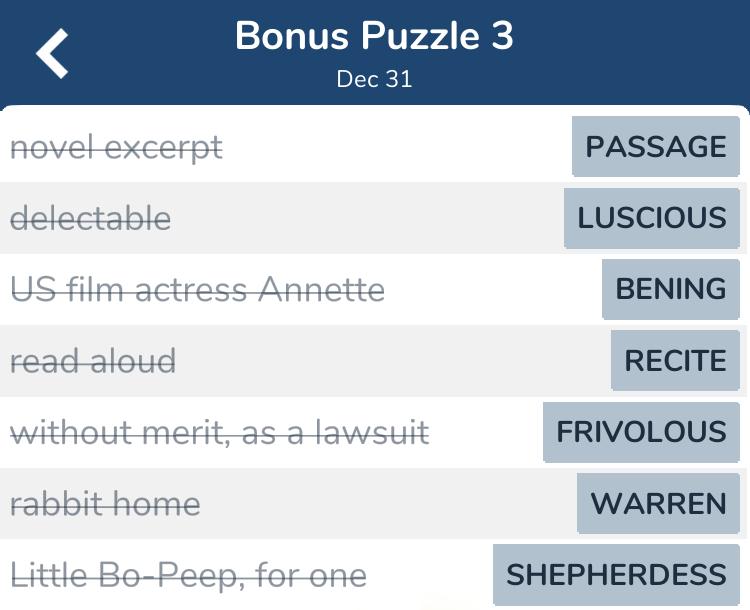Select the Dec 31 date label
Viewport: 750px width, 610px height.
(374, 80)
